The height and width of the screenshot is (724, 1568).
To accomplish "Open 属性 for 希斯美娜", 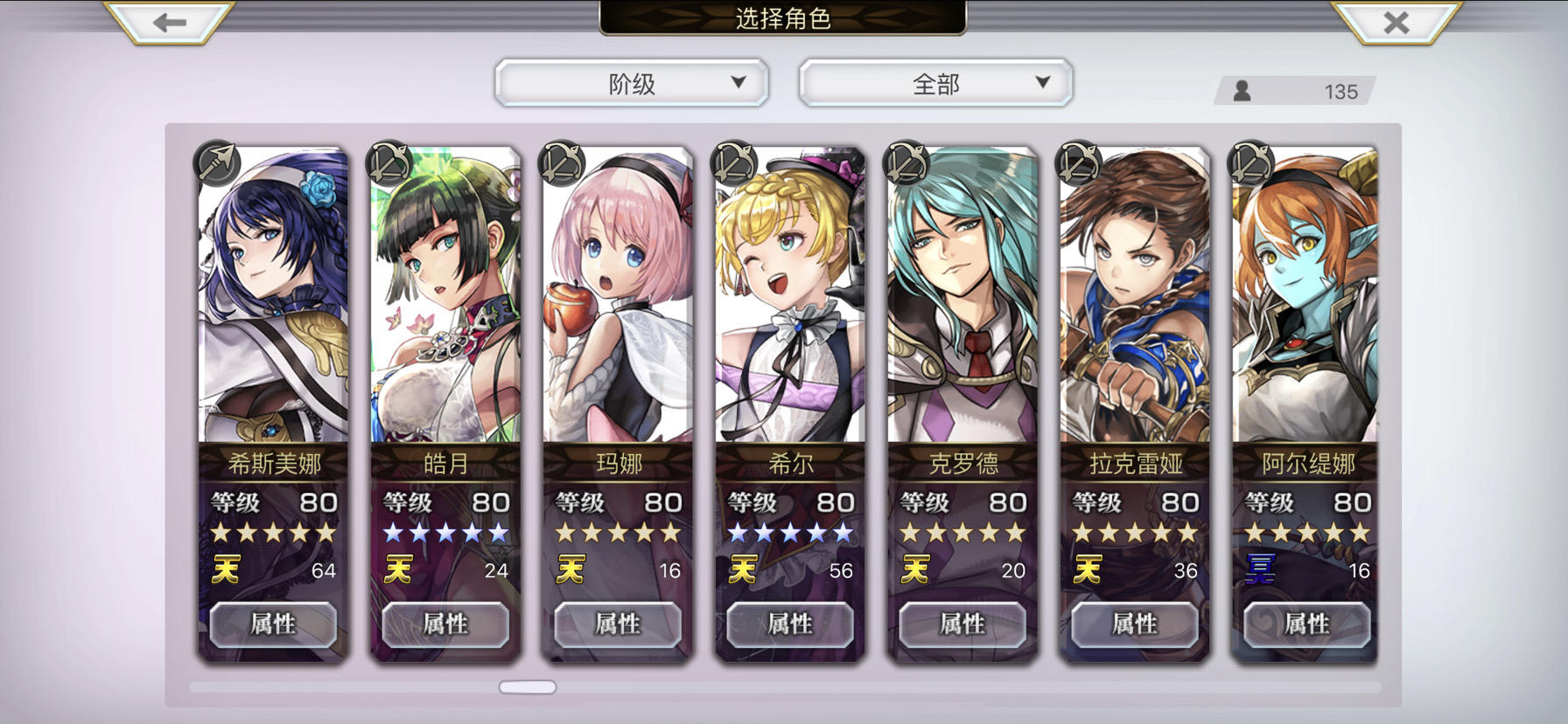I will 273,624.
